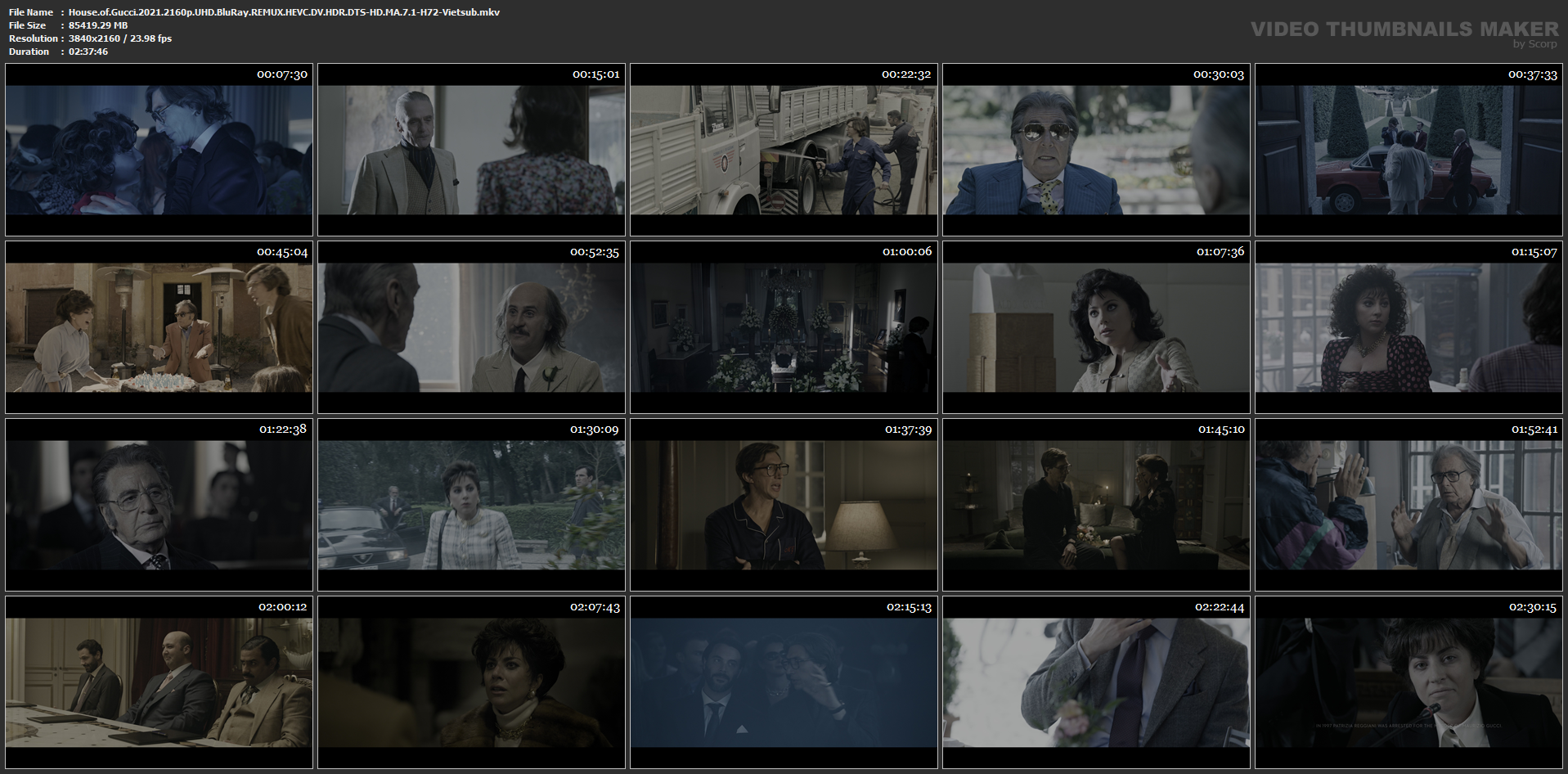
Task: Select the thumbnail at 00:30:03
Action: 1096,151
